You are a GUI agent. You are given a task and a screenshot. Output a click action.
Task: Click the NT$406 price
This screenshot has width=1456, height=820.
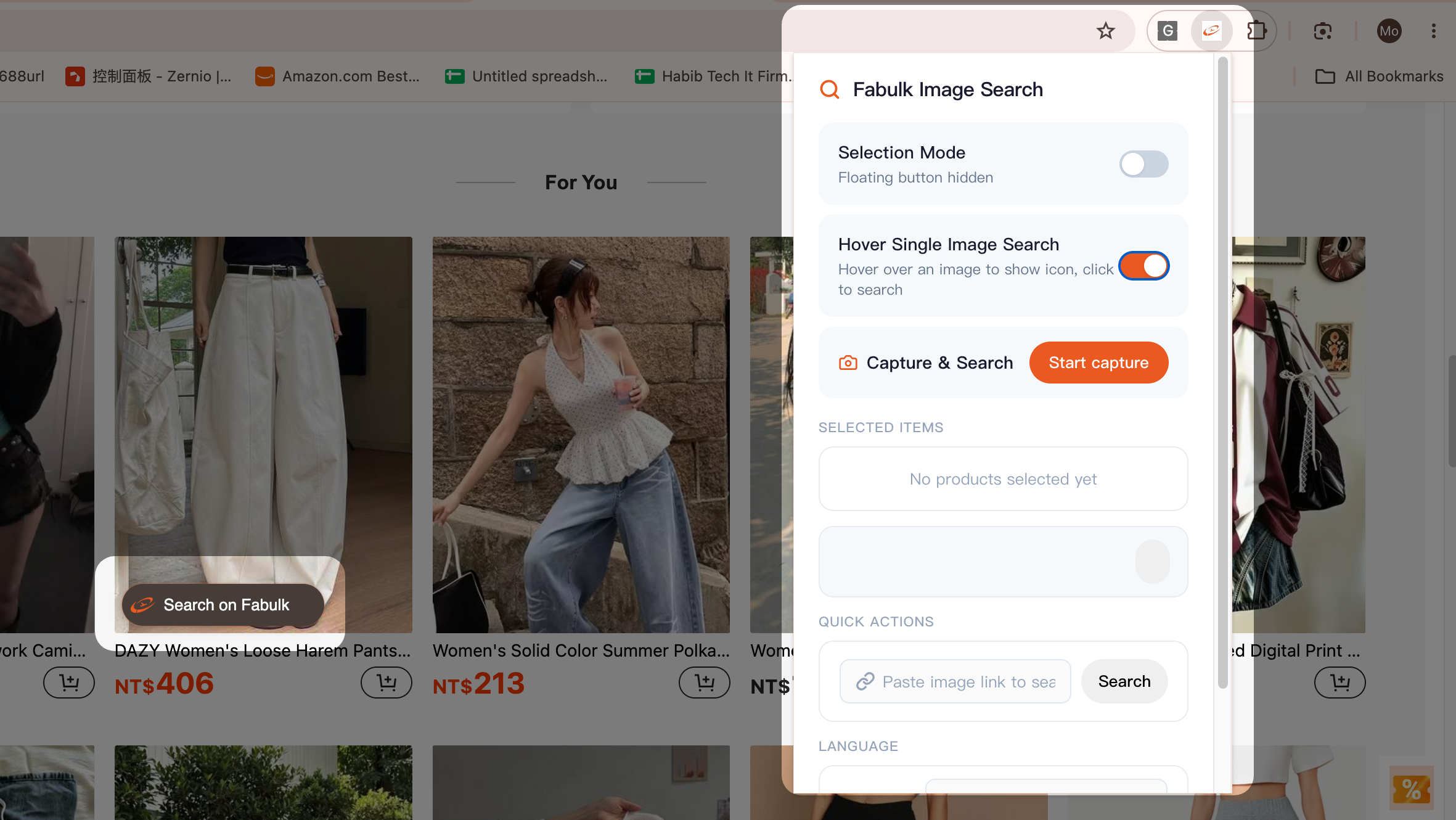click(164, 684)
